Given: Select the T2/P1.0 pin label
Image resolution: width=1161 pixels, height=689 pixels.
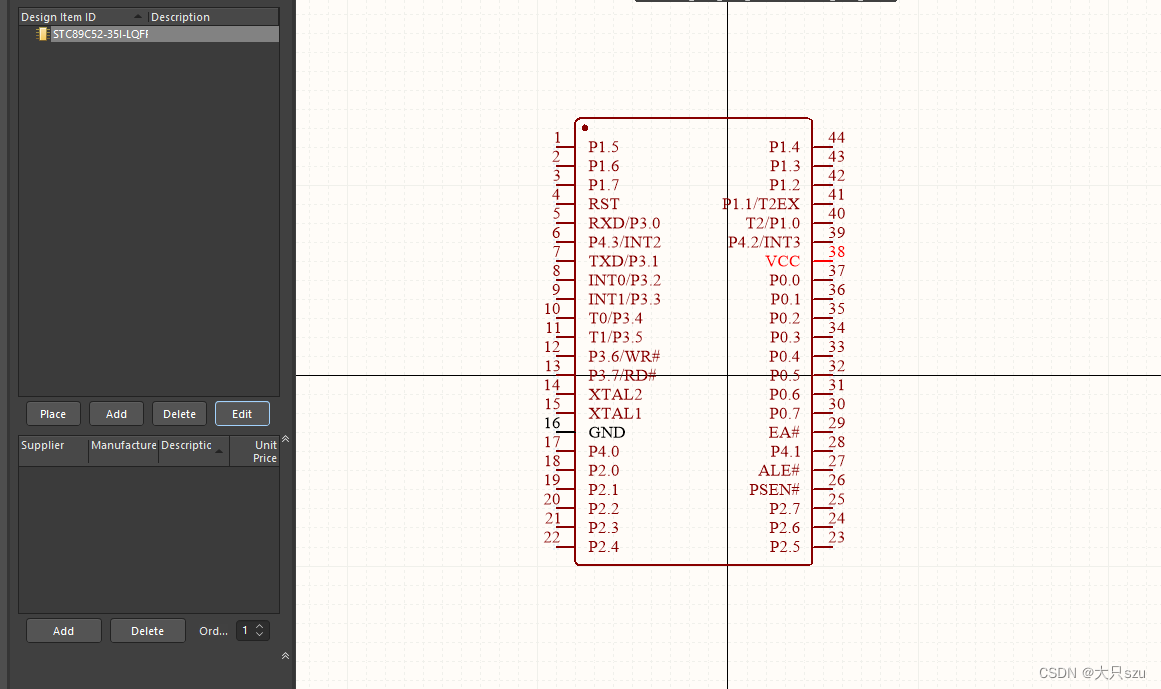Looking at the screenshot, I should tap(773, 223).
